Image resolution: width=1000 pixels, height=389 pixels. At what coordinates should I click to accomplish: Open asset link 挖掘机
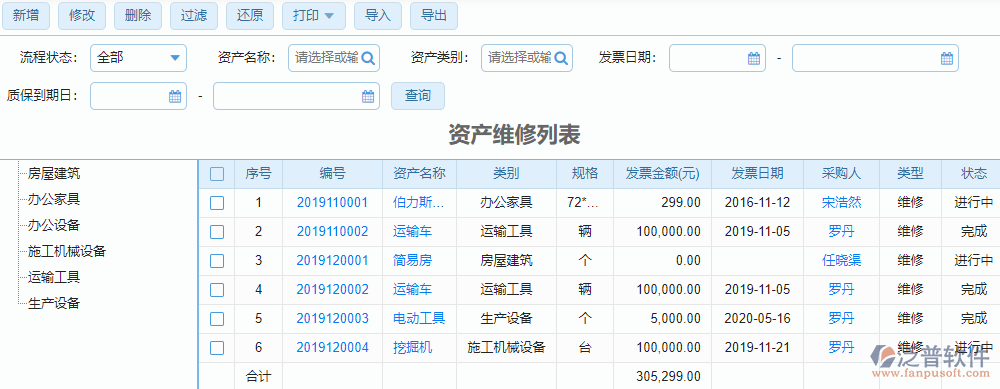[413, 348]
